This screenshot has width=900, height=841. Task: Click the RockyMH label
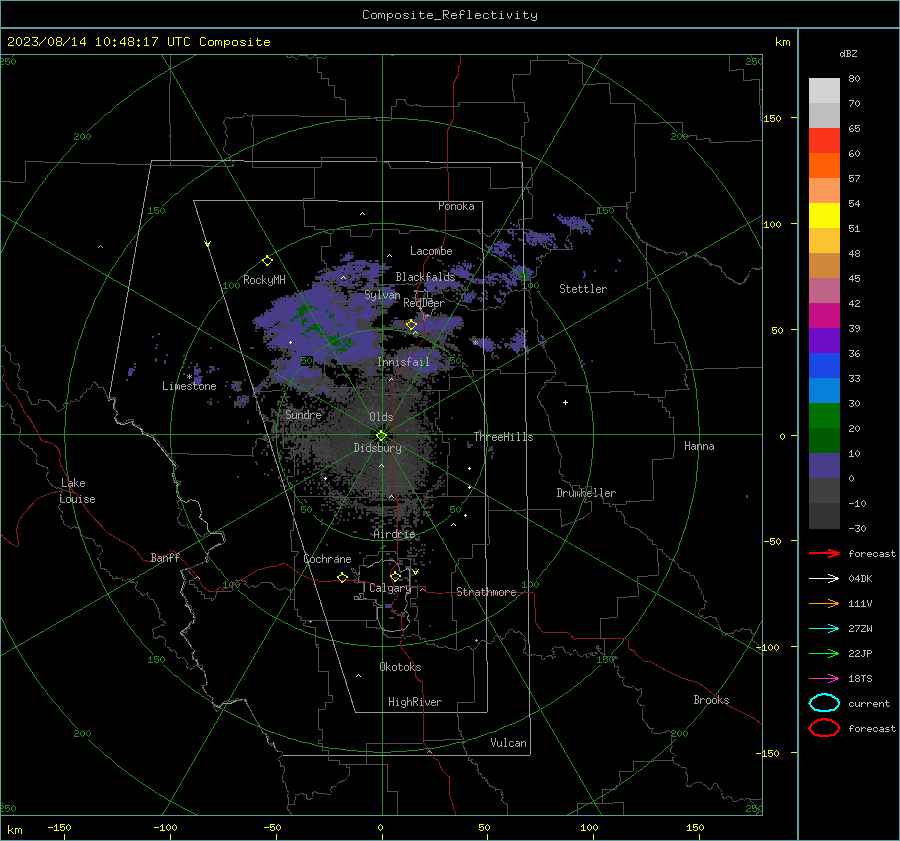[x=264, y=280]
